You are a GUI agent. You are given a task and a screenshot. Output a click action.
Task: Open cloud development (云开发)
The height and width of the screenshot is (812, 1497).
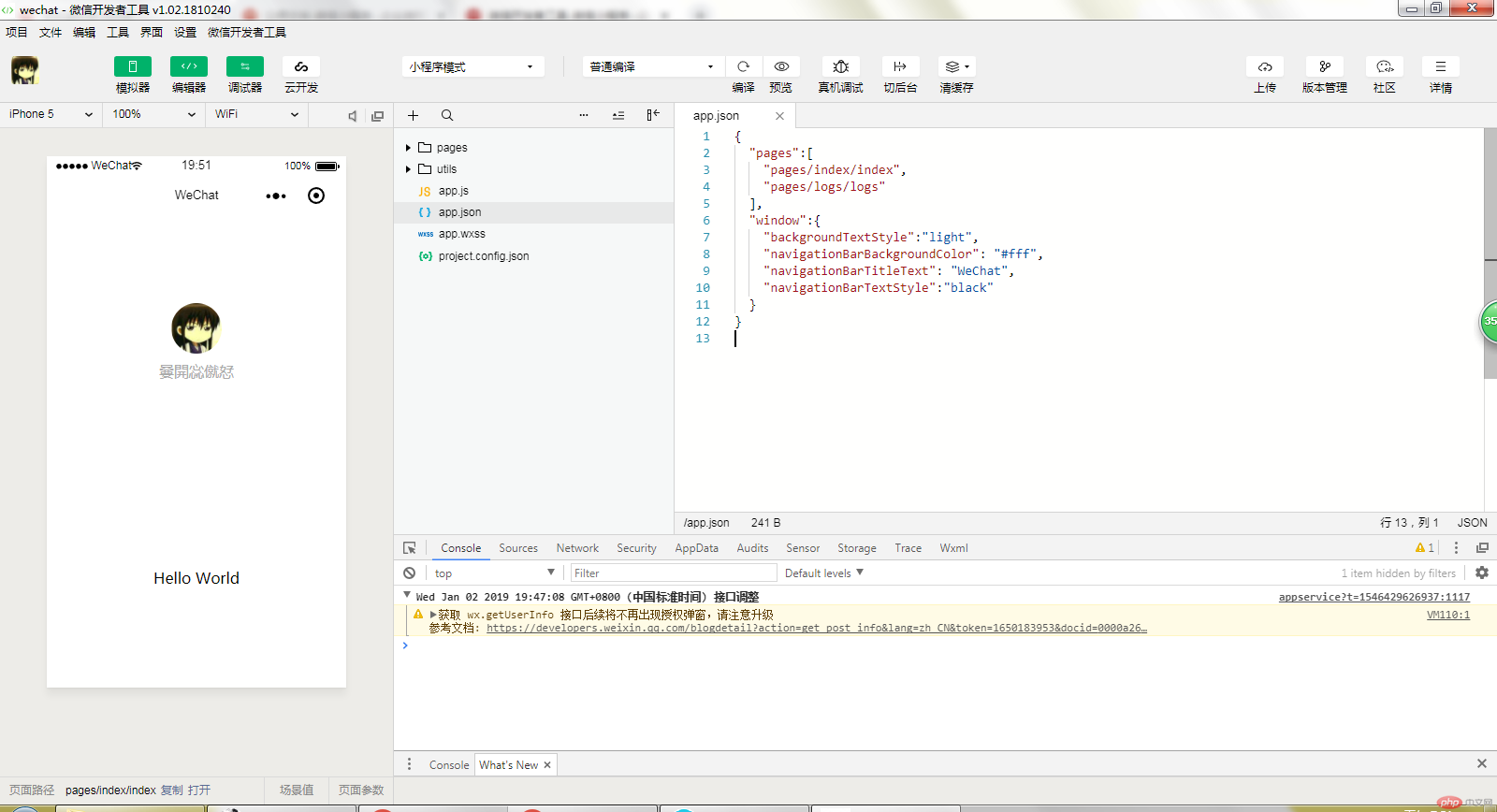tap(301, 66)
